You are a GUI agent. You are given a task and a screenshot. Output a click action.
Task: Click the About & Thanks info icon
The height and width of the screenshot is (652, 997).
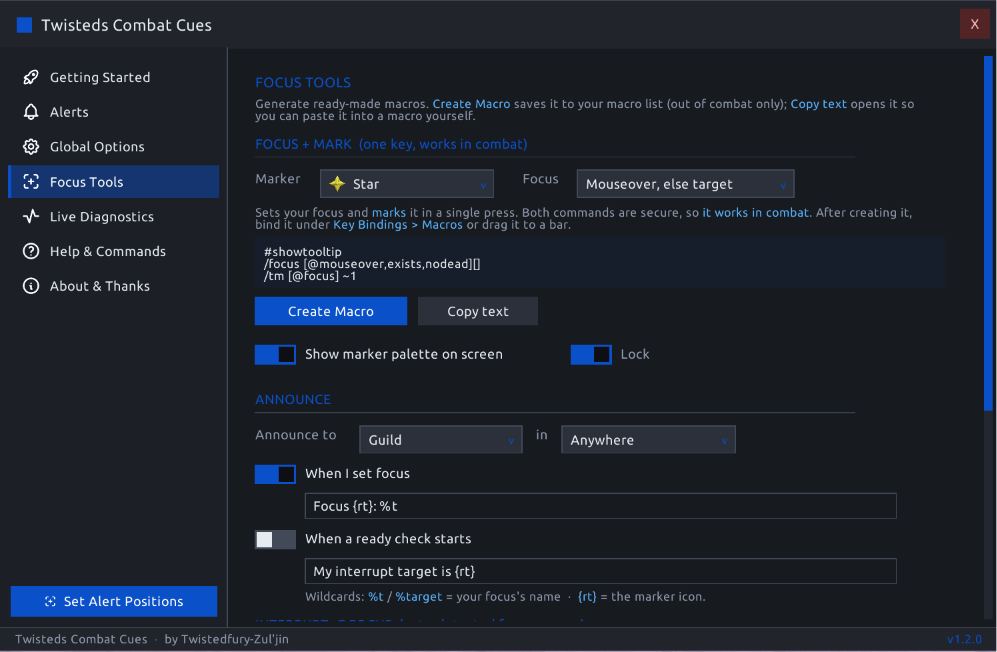(31, 286)
